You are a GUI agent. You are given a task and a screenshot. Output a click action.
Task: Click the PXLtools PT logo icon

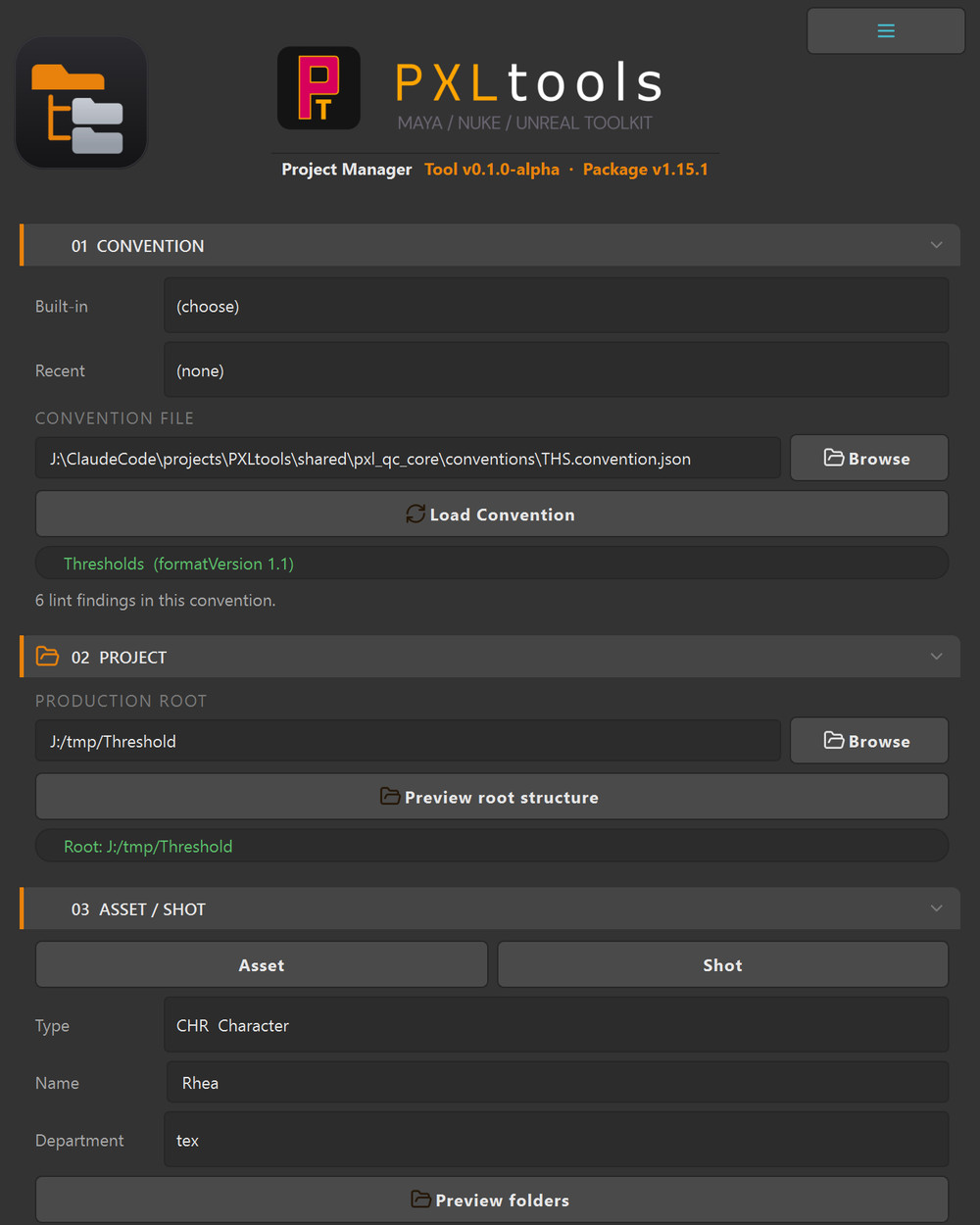pyautogui.click(x=318, y=88)
